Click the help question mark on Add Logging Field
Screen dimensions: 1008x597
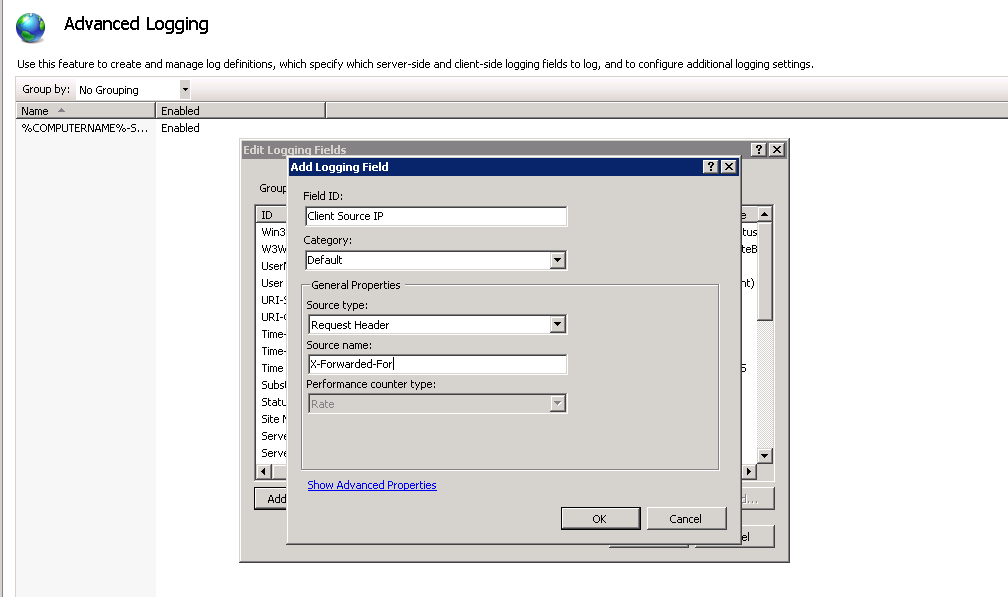click(710, 166)
